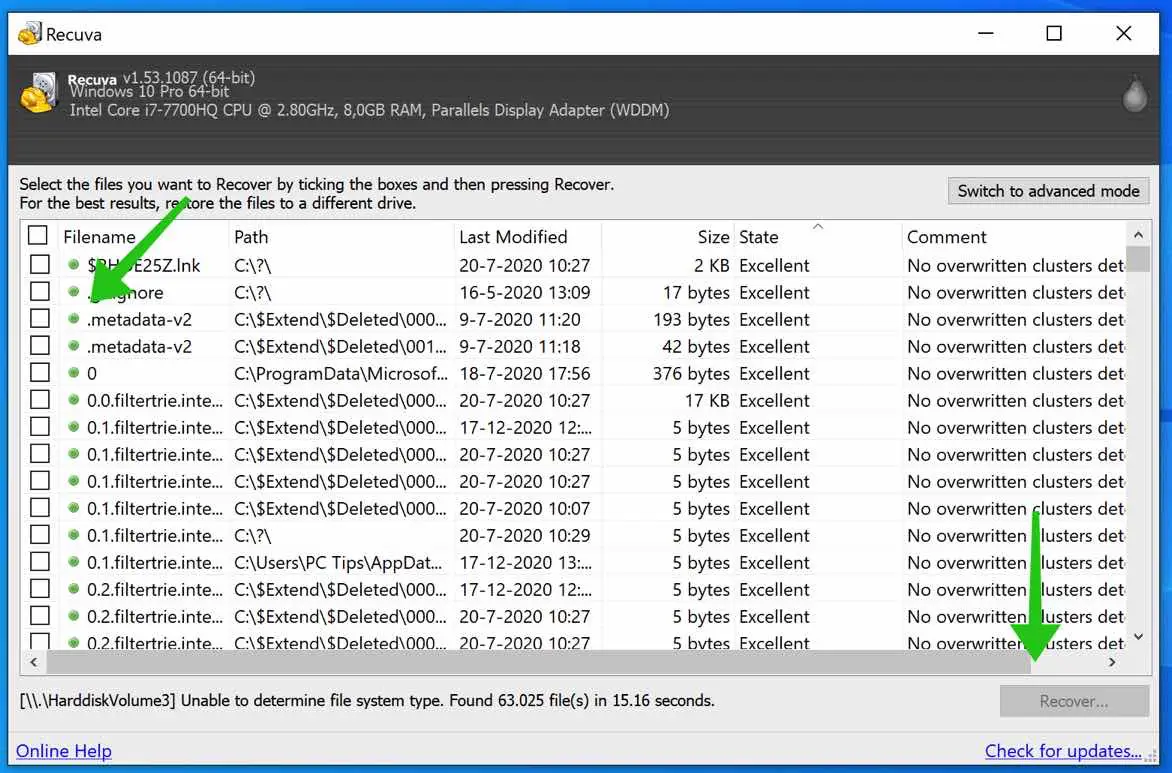Sort by the Last Modified column header
Screen dimensions: 1172x773
coord(528,237)
